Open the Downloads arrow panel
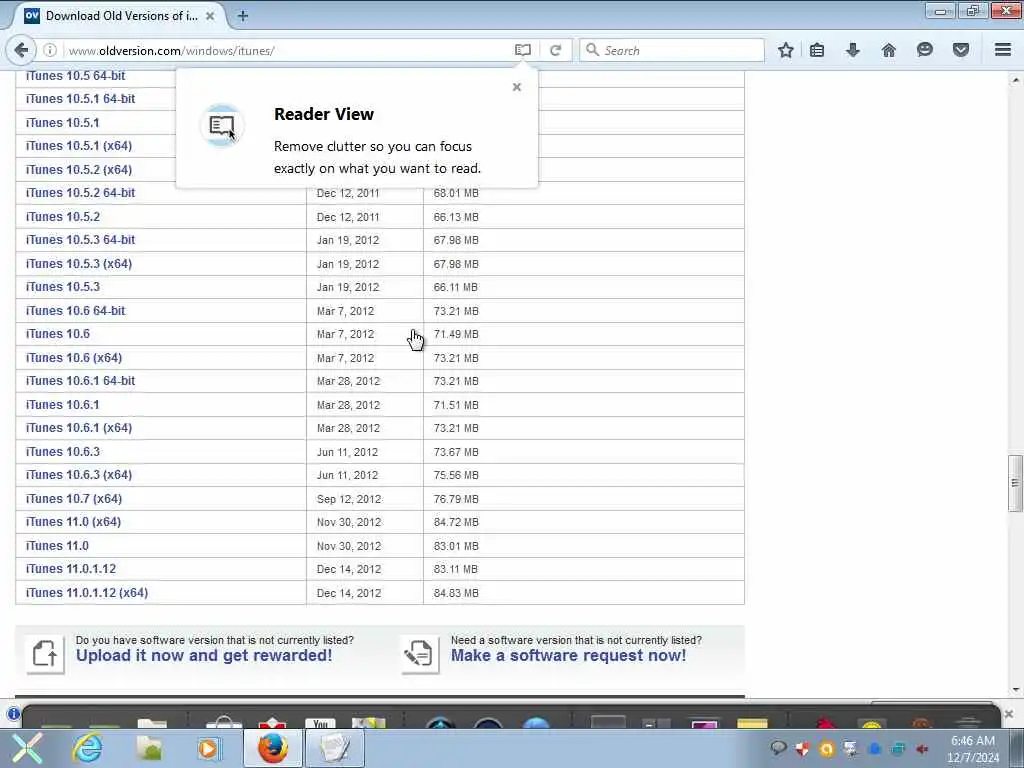Image resolution: width=1024 pixels, height=768 pixels. (x=853, y=50)
